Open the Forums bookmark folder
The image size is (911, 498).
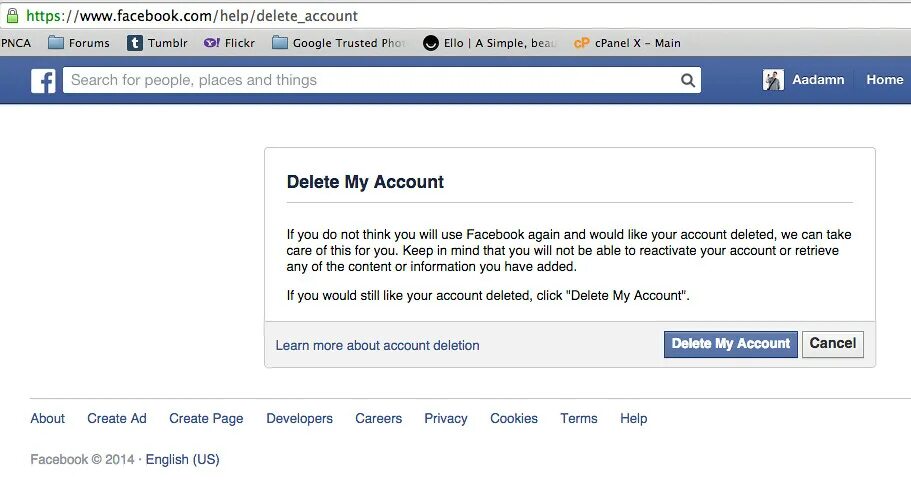[x=79, y=43]
